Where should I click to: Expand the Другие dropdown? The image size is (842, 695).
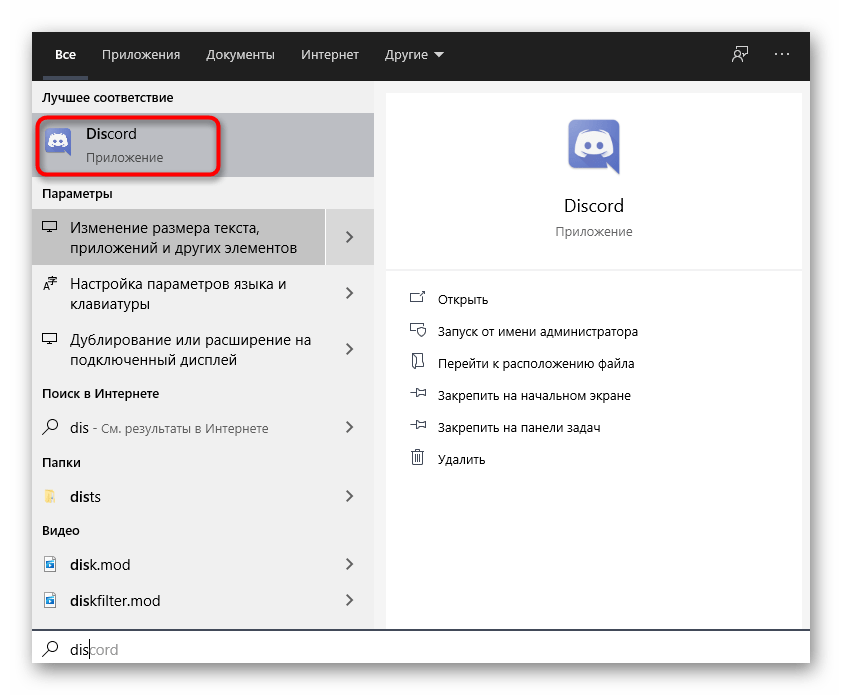[x=414, y=55]
